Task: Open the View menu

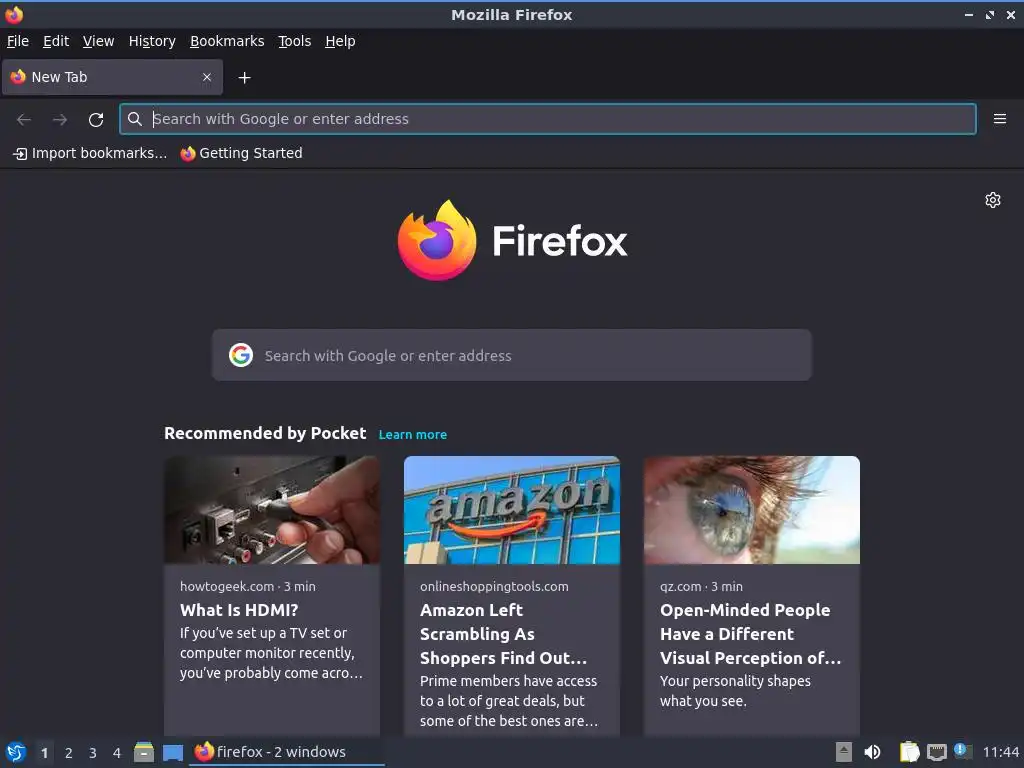Action: (98, 41)
